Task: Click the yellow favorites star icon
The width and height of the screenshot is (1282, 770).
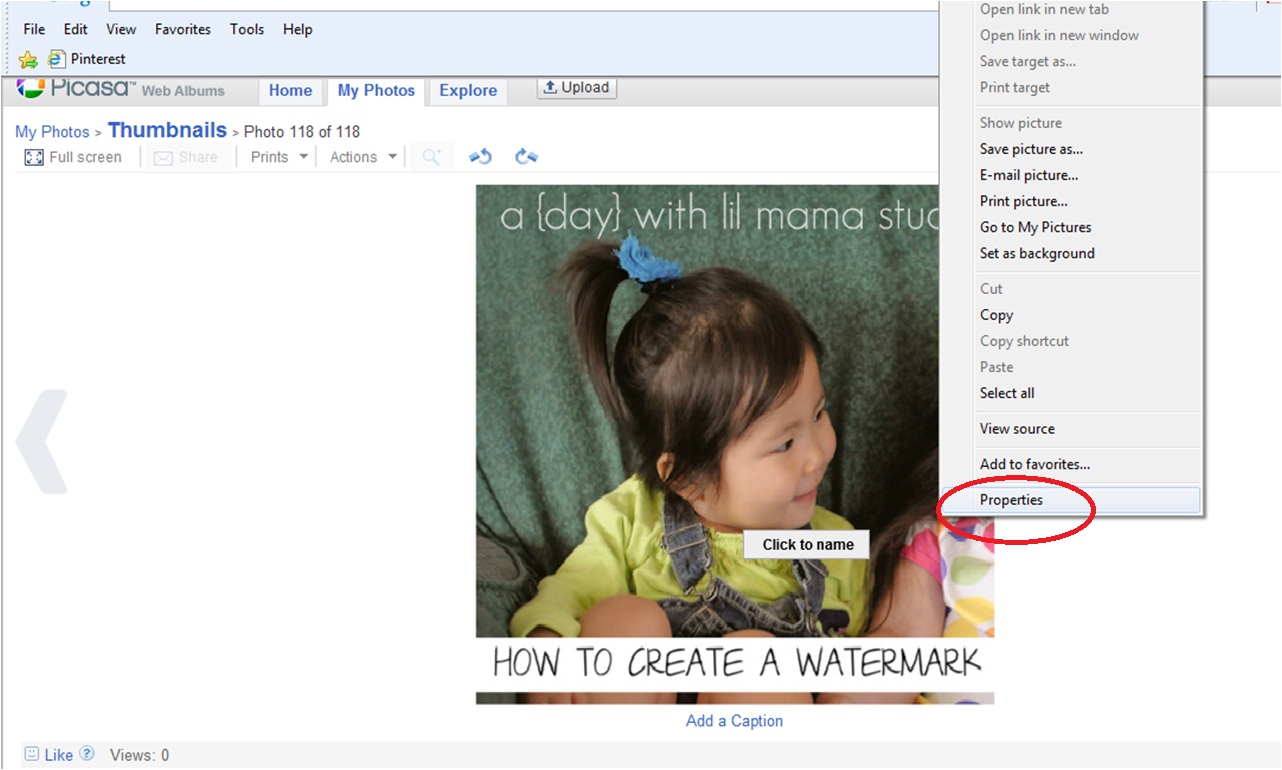Action: pyautogui.click(x=28, y=59)
